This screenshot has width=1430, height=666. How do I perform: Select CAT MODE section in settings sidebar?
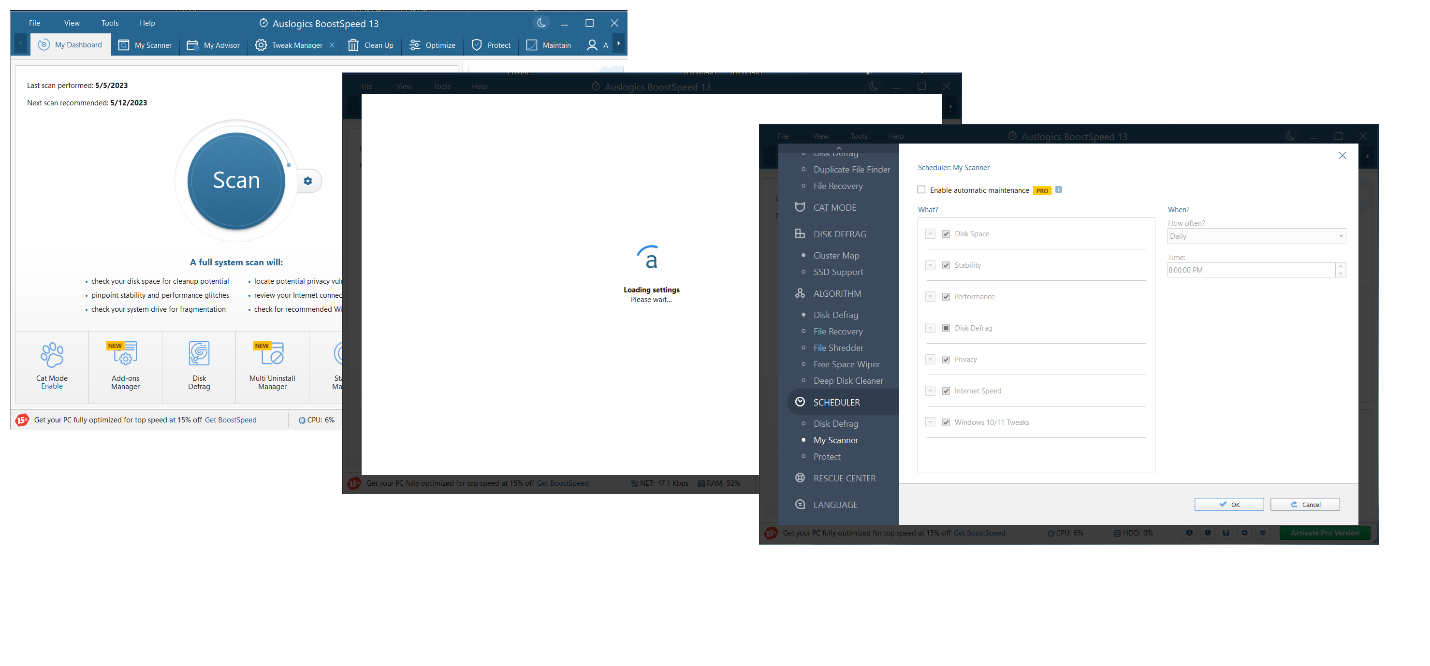point(835,207)
